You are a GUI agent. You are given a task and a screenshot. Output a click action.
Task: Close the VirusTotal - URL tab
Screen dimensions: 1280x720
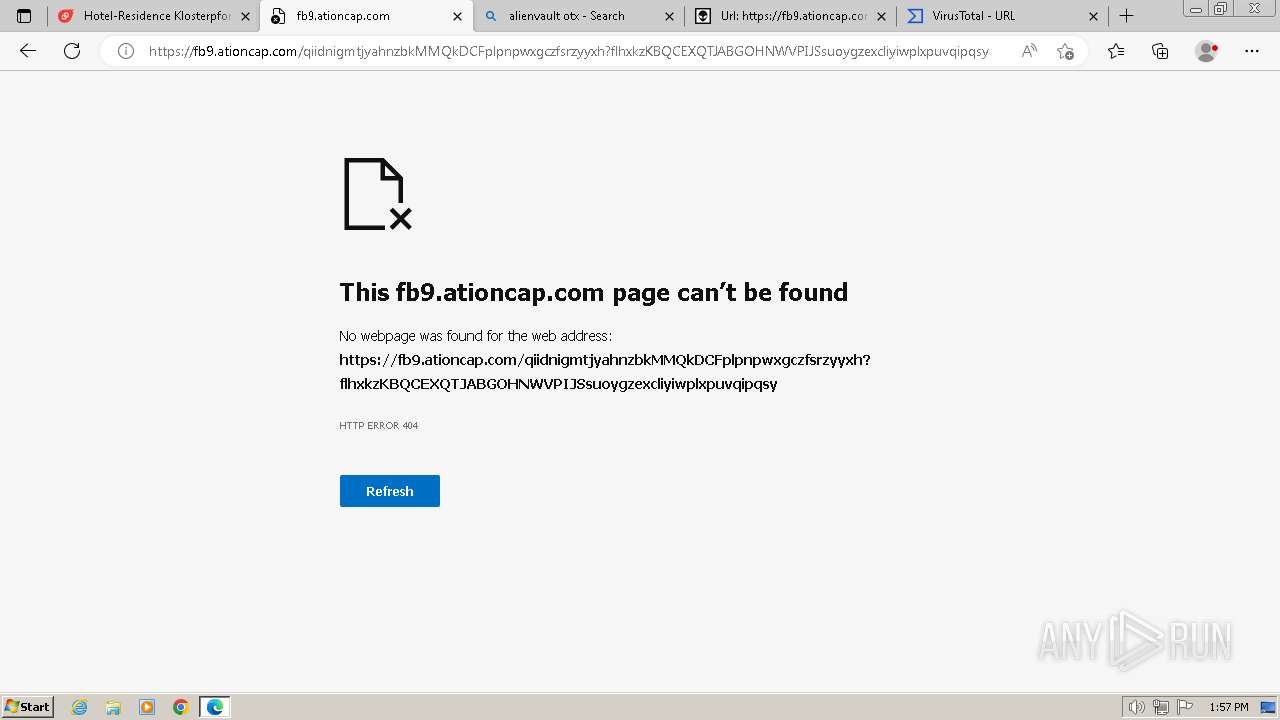click(1093, 16)
